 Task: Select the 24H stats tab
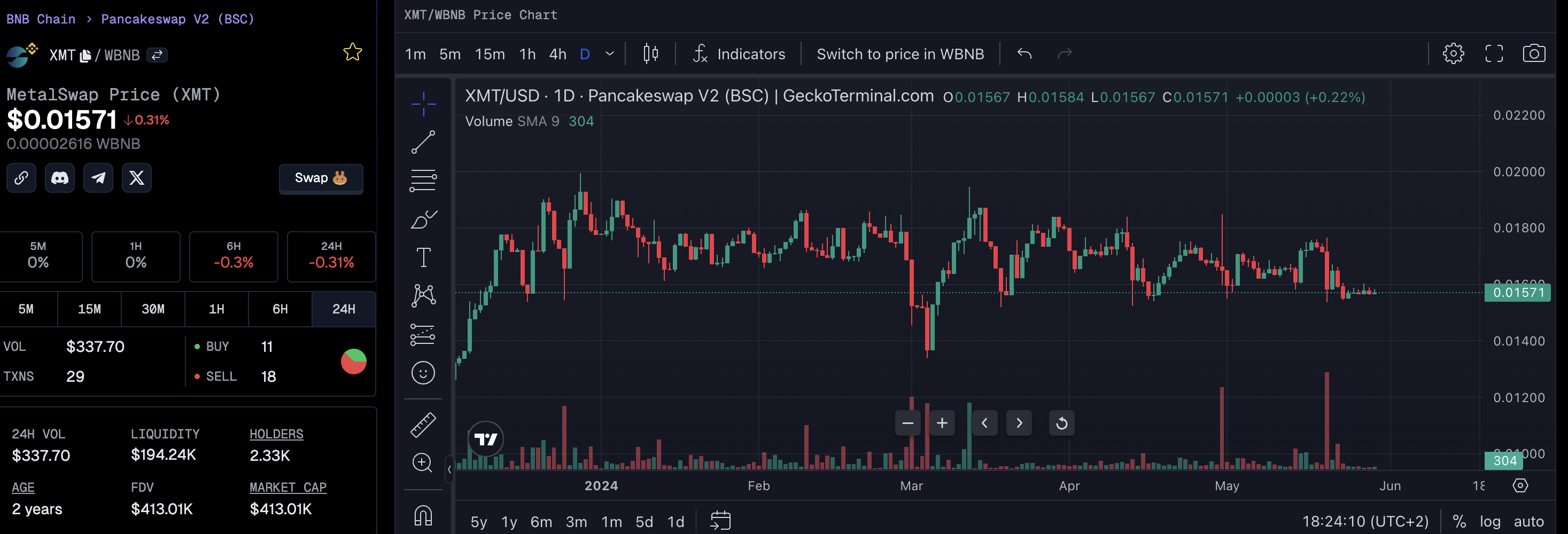[x=343, y=309]
